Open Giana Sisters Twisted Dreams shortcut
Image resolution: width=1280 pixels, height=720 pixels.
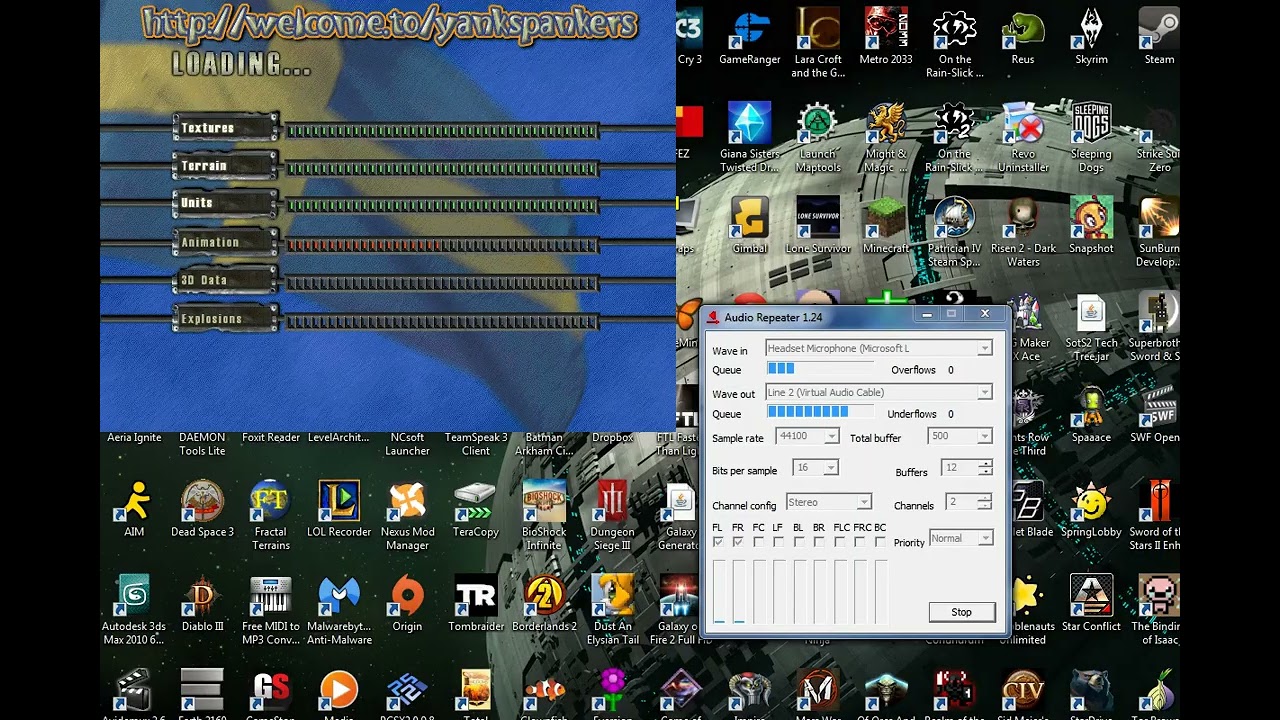pos(750,138)
